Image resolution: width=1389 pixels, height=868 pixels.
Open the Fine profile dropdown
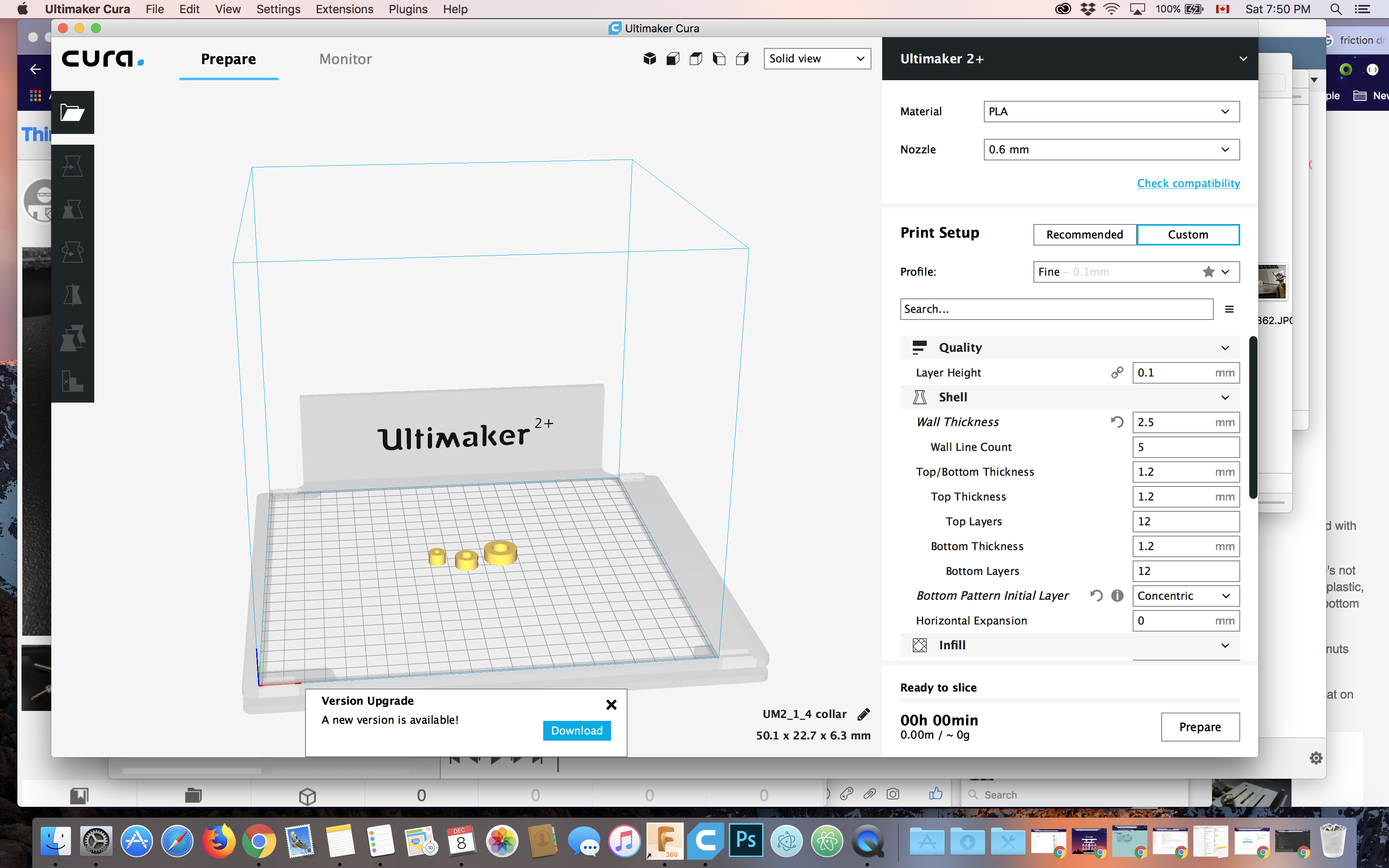click(x=1136, y=272)
